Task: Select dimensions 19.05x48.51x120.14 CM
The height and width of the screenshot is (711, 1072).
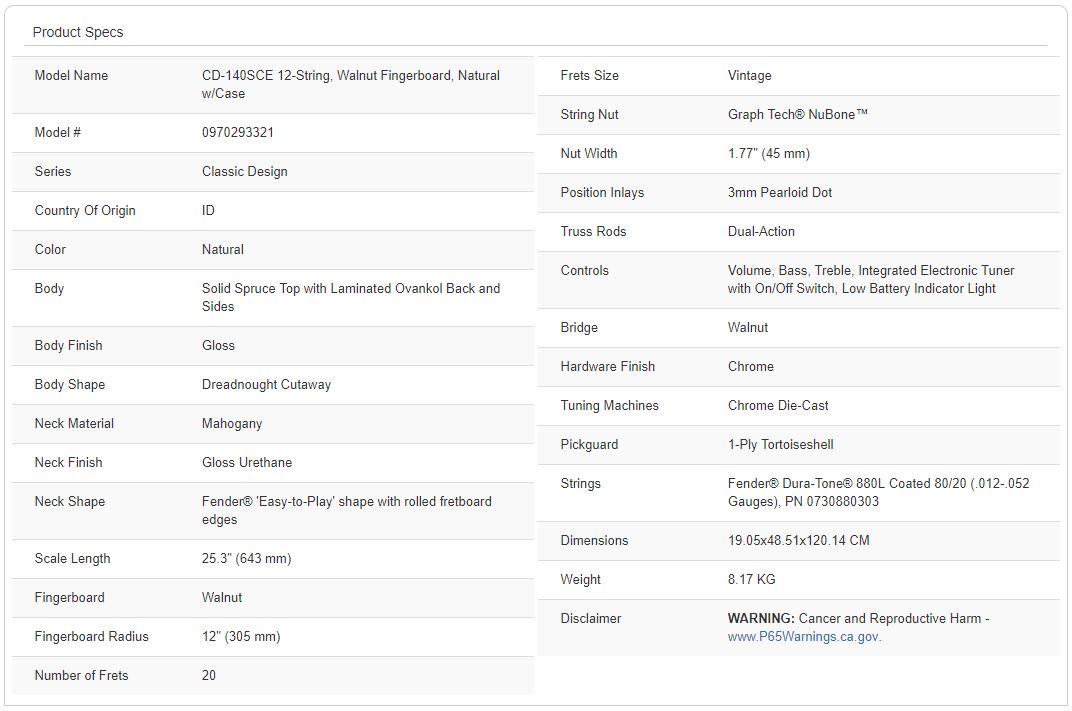Action: click(x=799, y=541)
